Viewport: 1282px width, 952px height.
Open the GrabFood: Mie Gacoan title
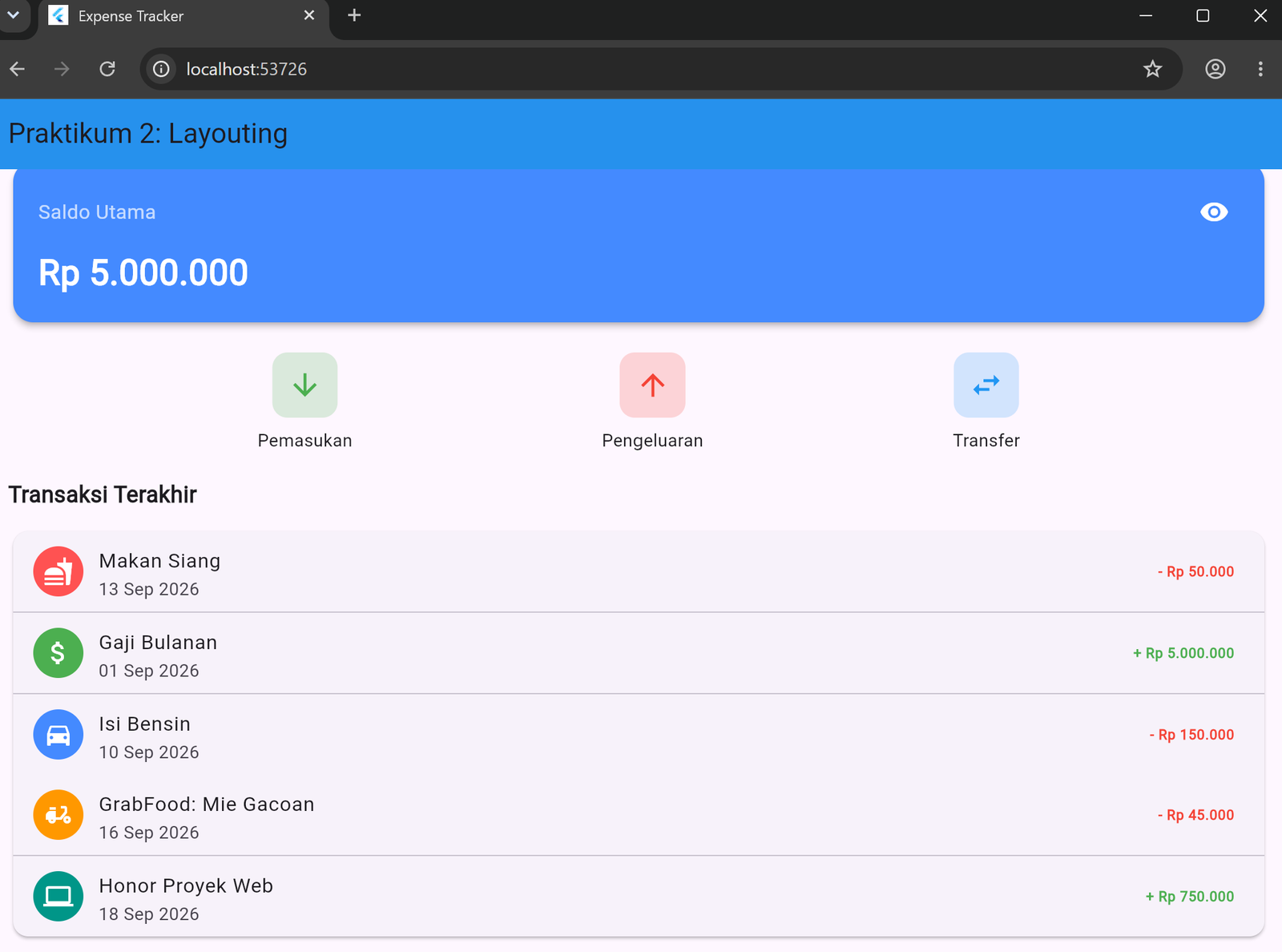(x=207, y=805)
